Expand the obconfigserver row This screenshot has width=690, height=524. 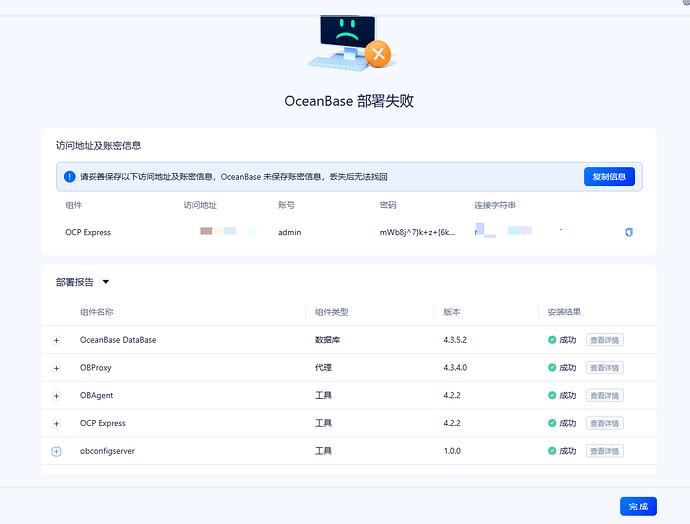(x=56, y=451)
